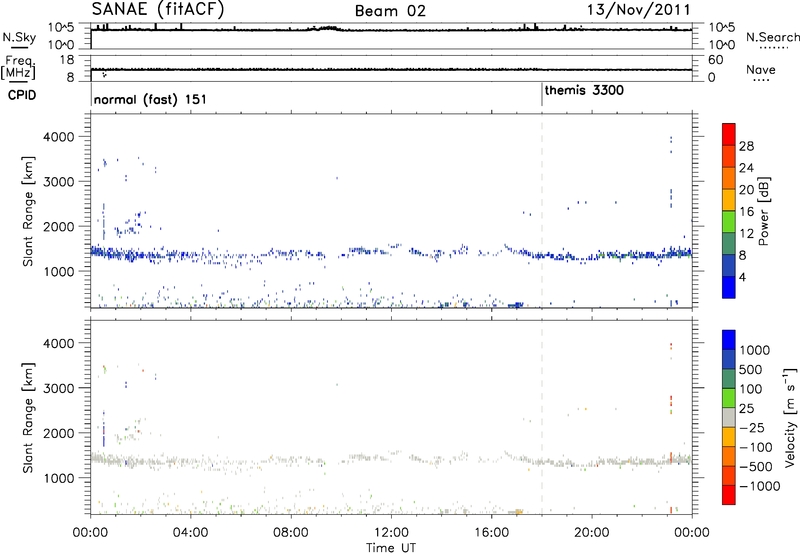The image size is (800, 554).
Task: Click the dashed CPID change line in velocity panel
Action: coord(542,417)
